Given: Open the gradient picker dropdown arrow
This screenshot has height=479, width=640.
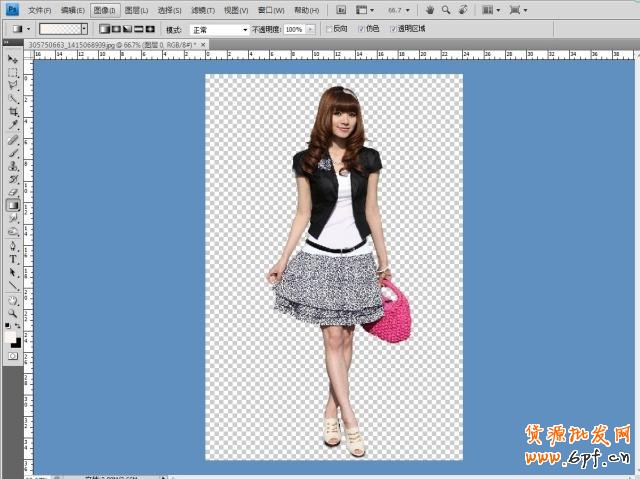Looking at the screenshot, I should pyautogui.click(x=84, y=29).
